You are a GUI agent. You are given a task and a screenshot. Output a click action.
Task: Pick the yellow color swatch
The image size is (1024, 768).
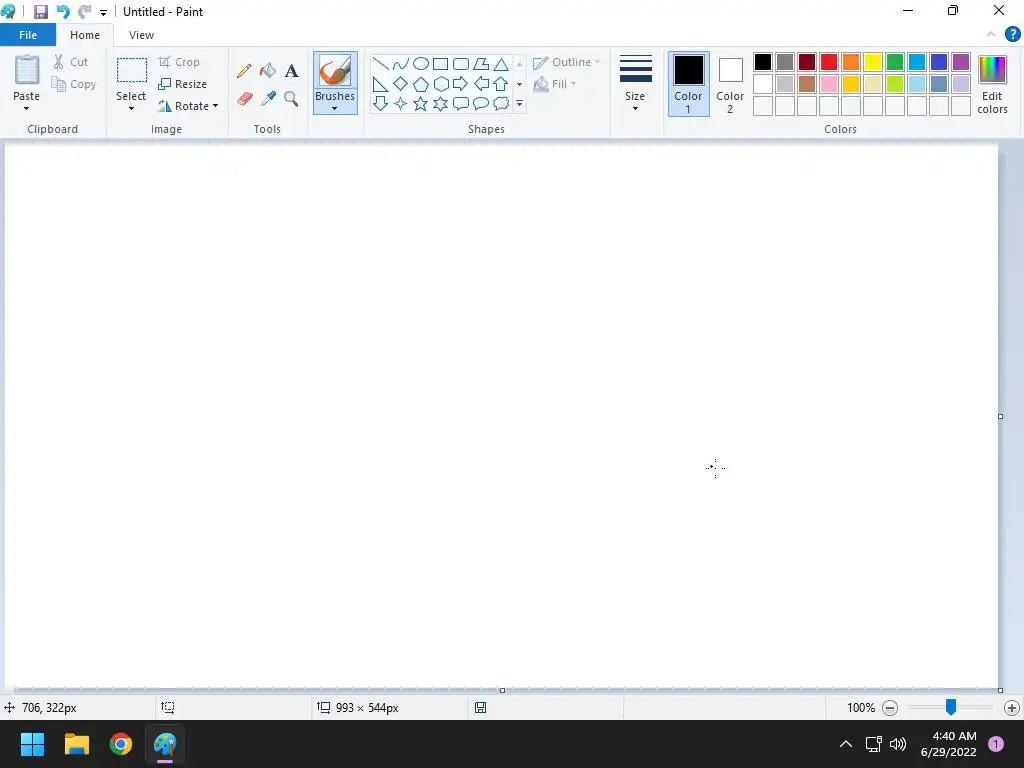pos(872,62)
